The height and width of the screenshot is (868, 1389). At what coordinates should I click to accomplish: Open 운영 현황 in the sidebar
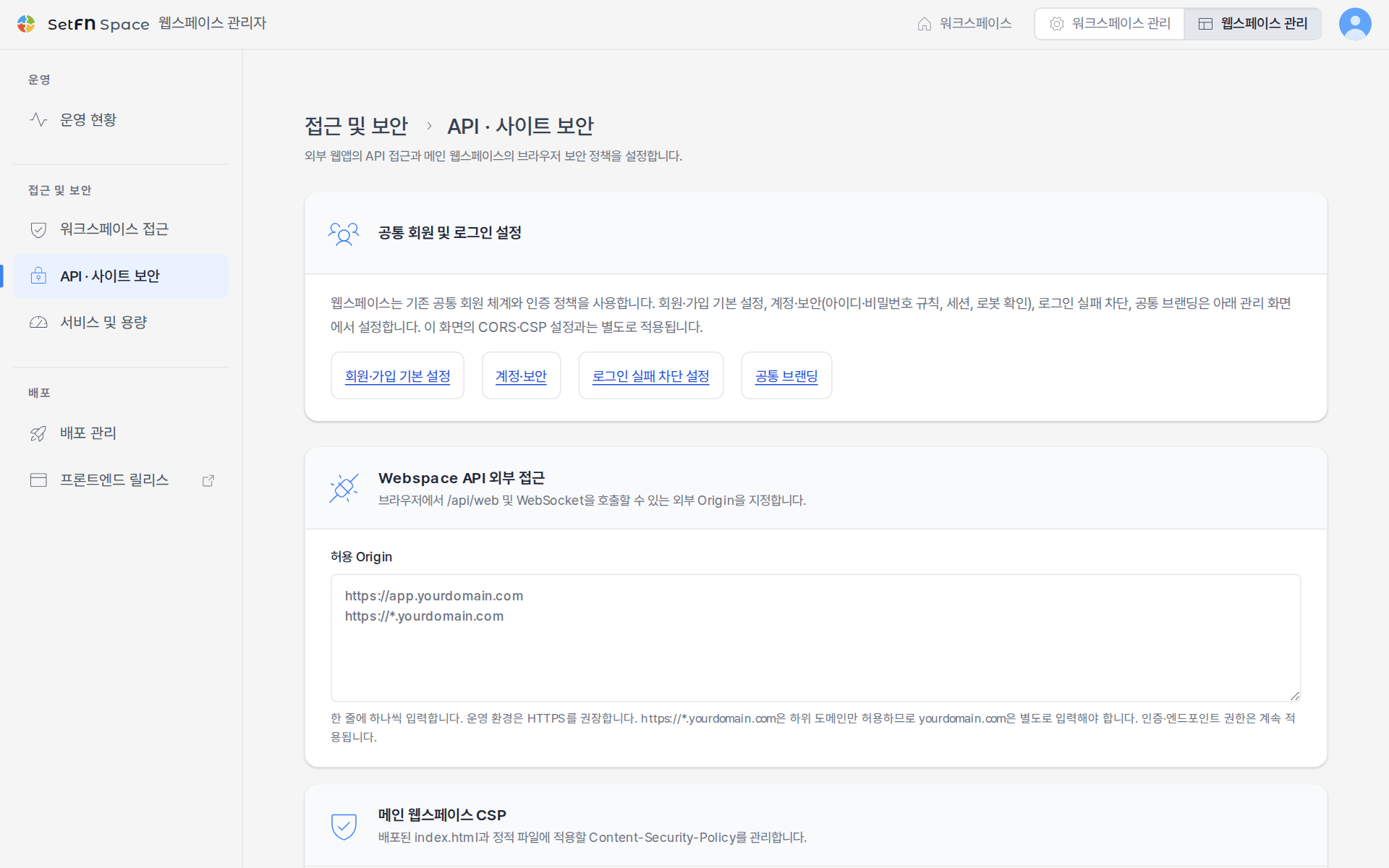(x=121, y=119)
